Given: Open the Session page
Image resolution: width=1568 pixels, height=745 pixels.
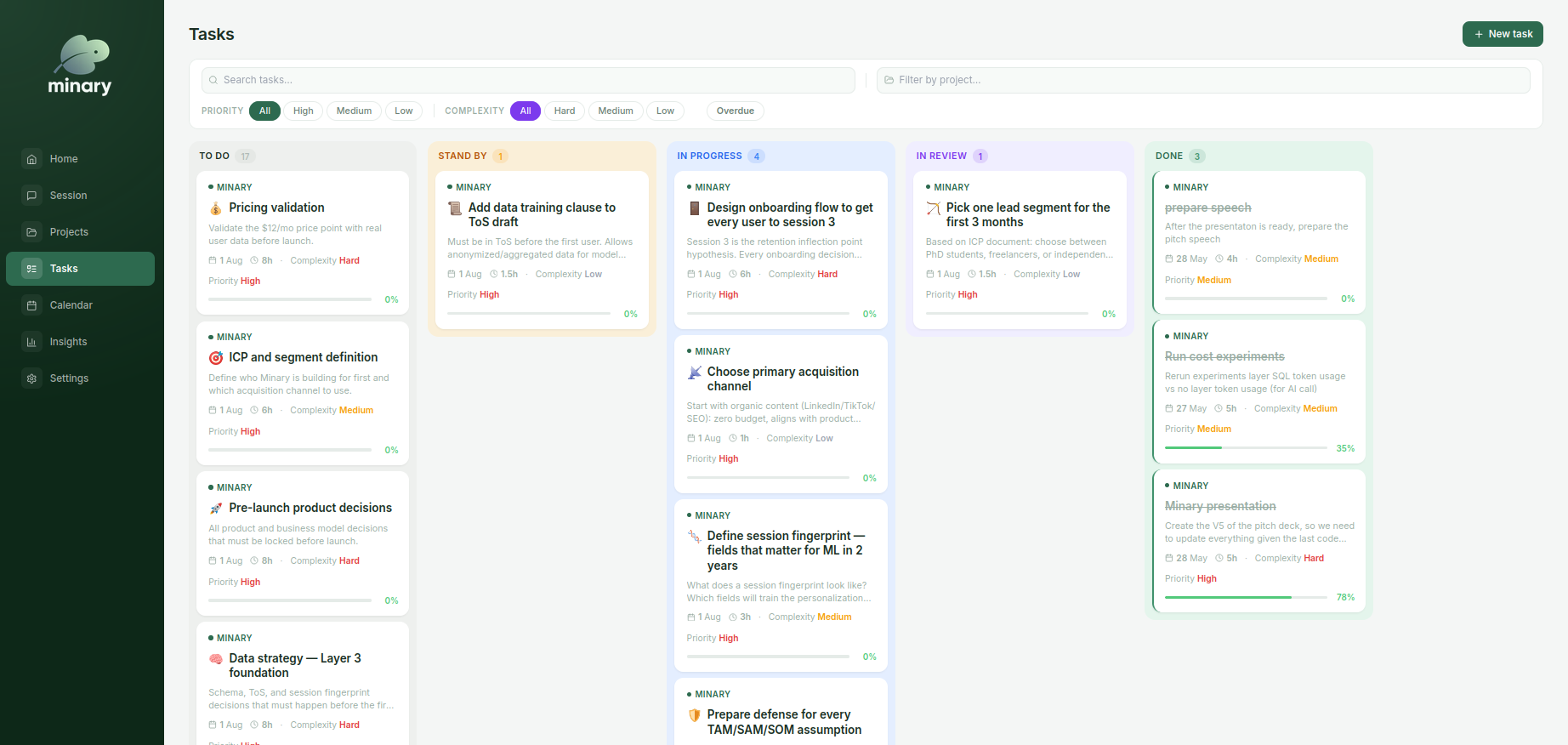Looking at the screenshot, I should [x=81, y=196].
